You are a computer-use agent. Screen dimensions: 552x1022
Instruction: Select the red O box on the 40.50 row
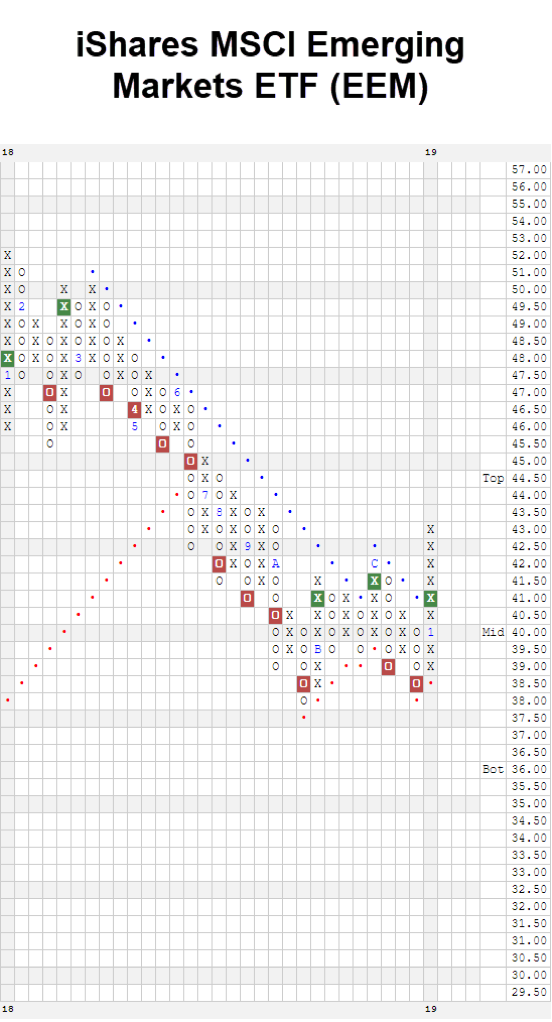pyautogui.click(x=275, y=615)
